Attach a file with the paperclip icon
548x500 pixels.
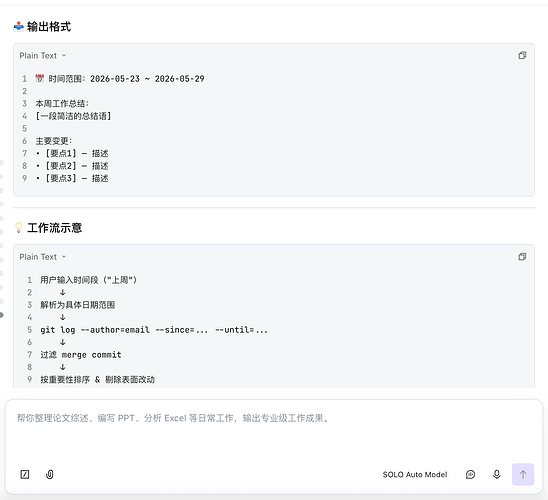[50, 474]
